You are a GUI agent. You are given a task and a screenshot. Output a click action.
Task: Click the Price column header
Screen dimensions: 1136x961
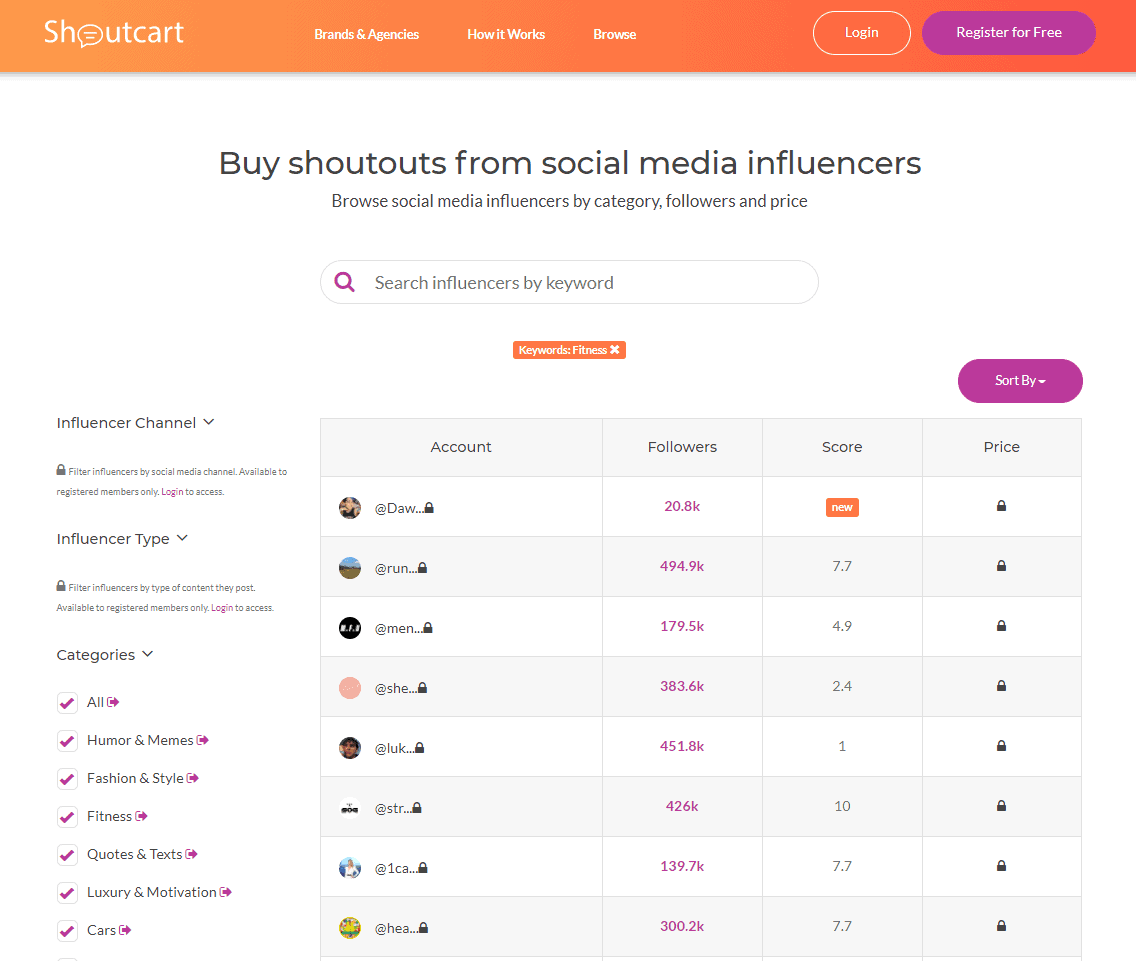point(1001,447)
